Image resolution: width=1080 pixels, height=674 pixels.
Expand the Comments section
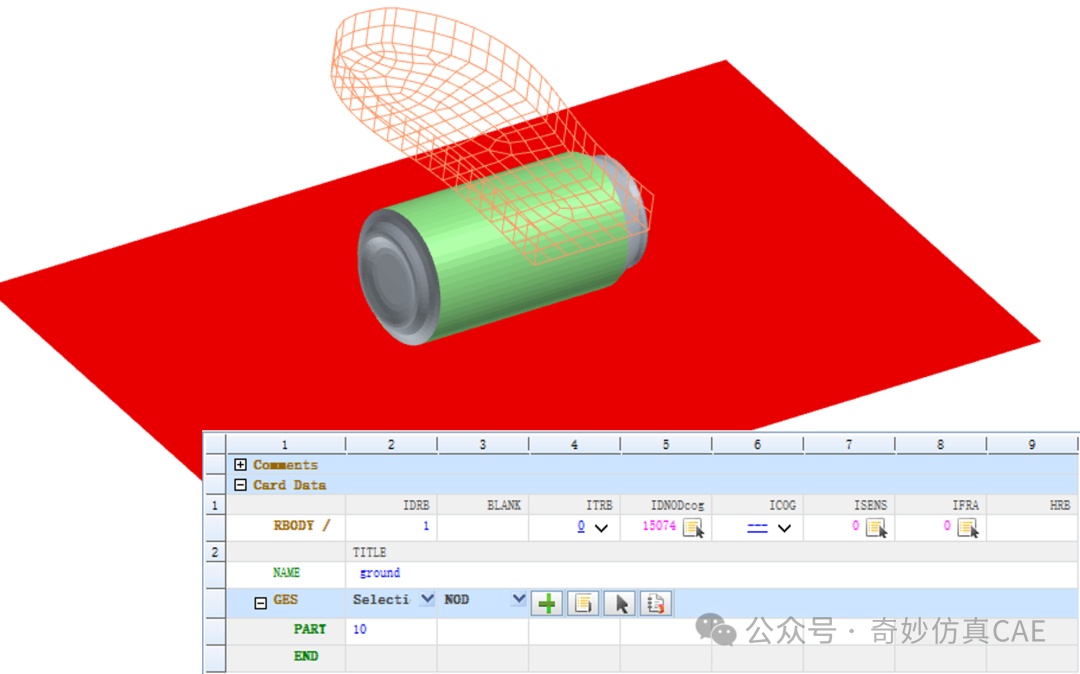[240, 465]
